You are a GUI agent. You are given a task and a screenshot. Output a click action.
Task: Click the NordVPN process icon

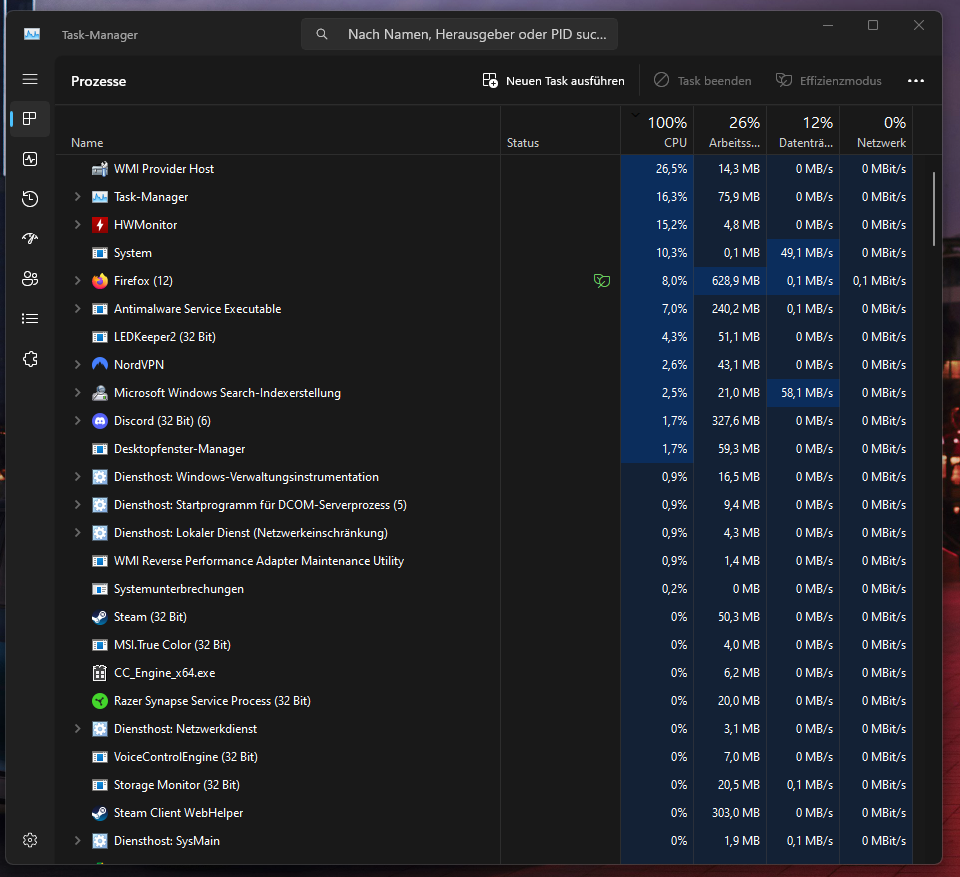[x=100, y=365]
